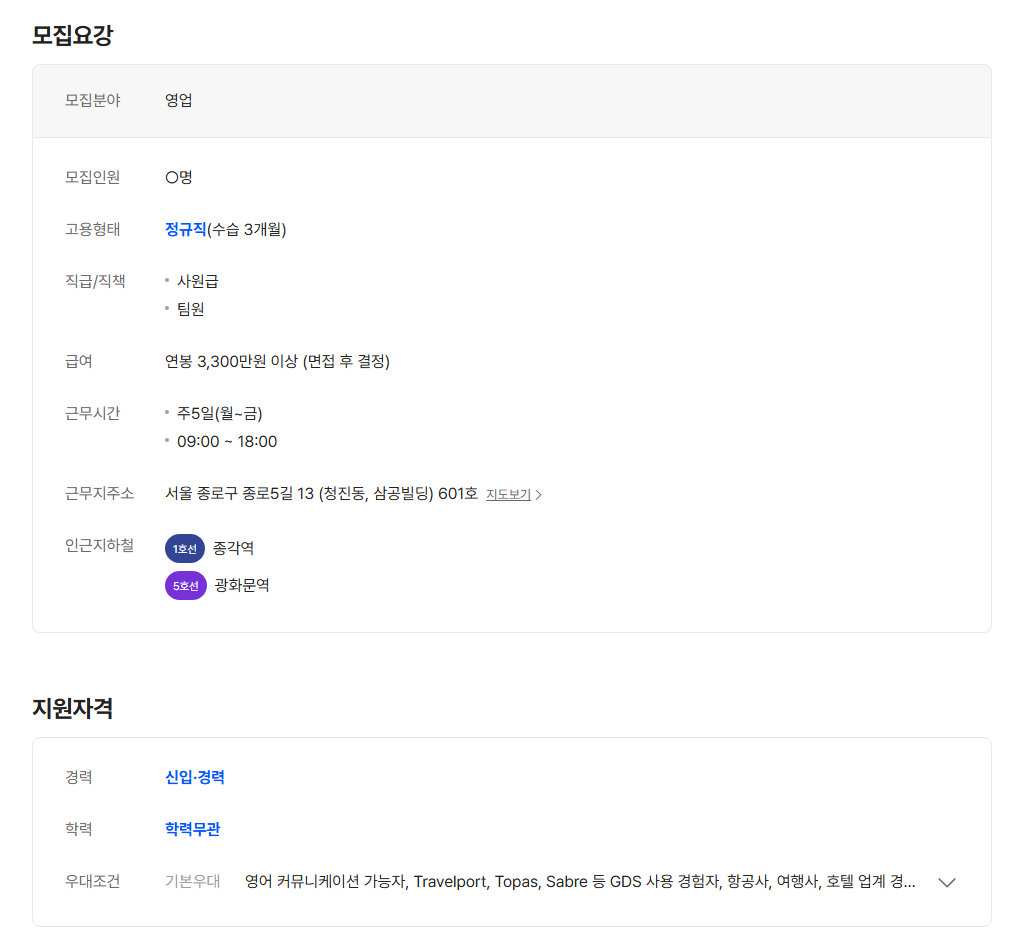Click the 기본우대 label
The width and height of the screenshot is (1021, 935).
(192, 881)
